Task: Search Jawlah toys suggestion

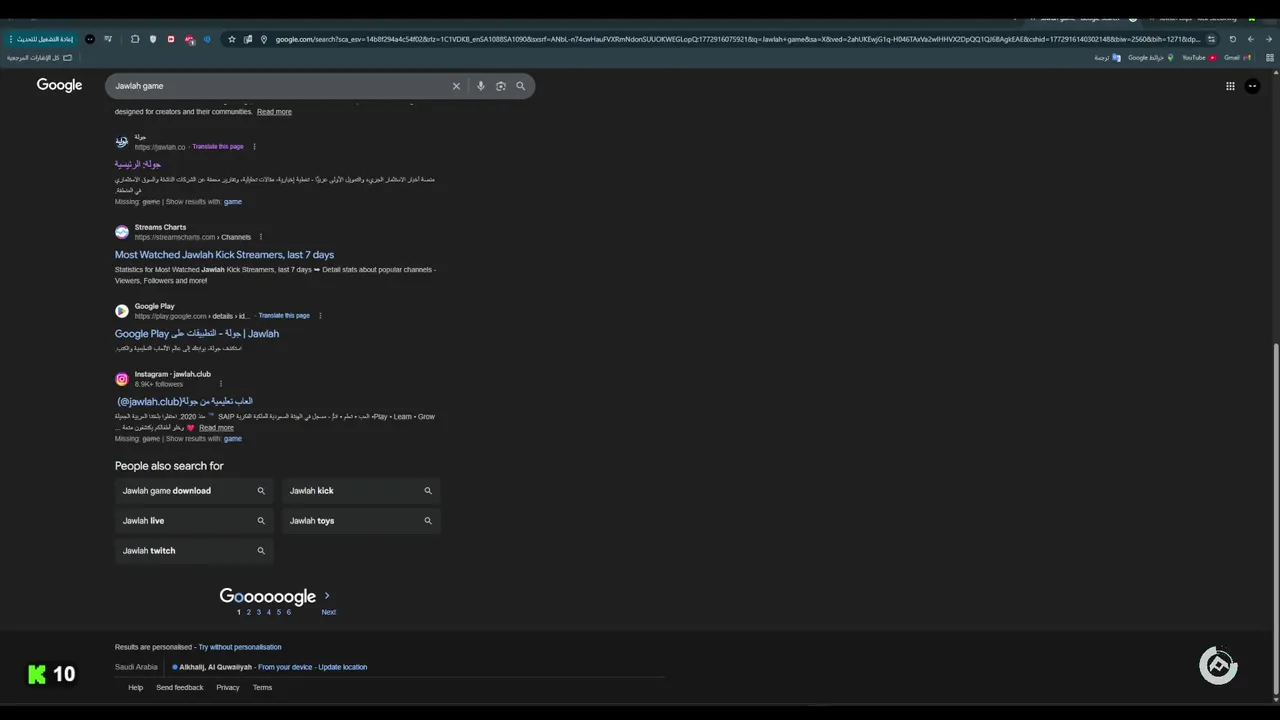Action: [361, 521]
